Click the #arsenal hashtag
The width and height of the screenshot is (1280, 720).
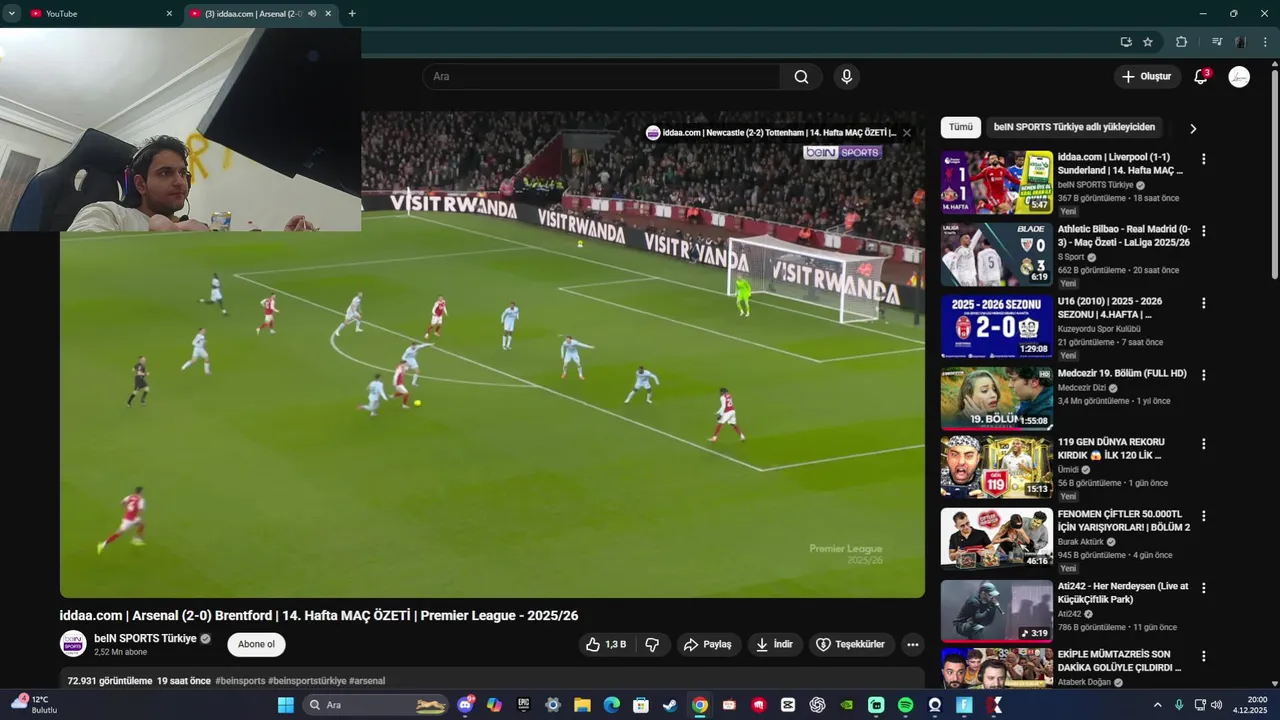point(367,681)
